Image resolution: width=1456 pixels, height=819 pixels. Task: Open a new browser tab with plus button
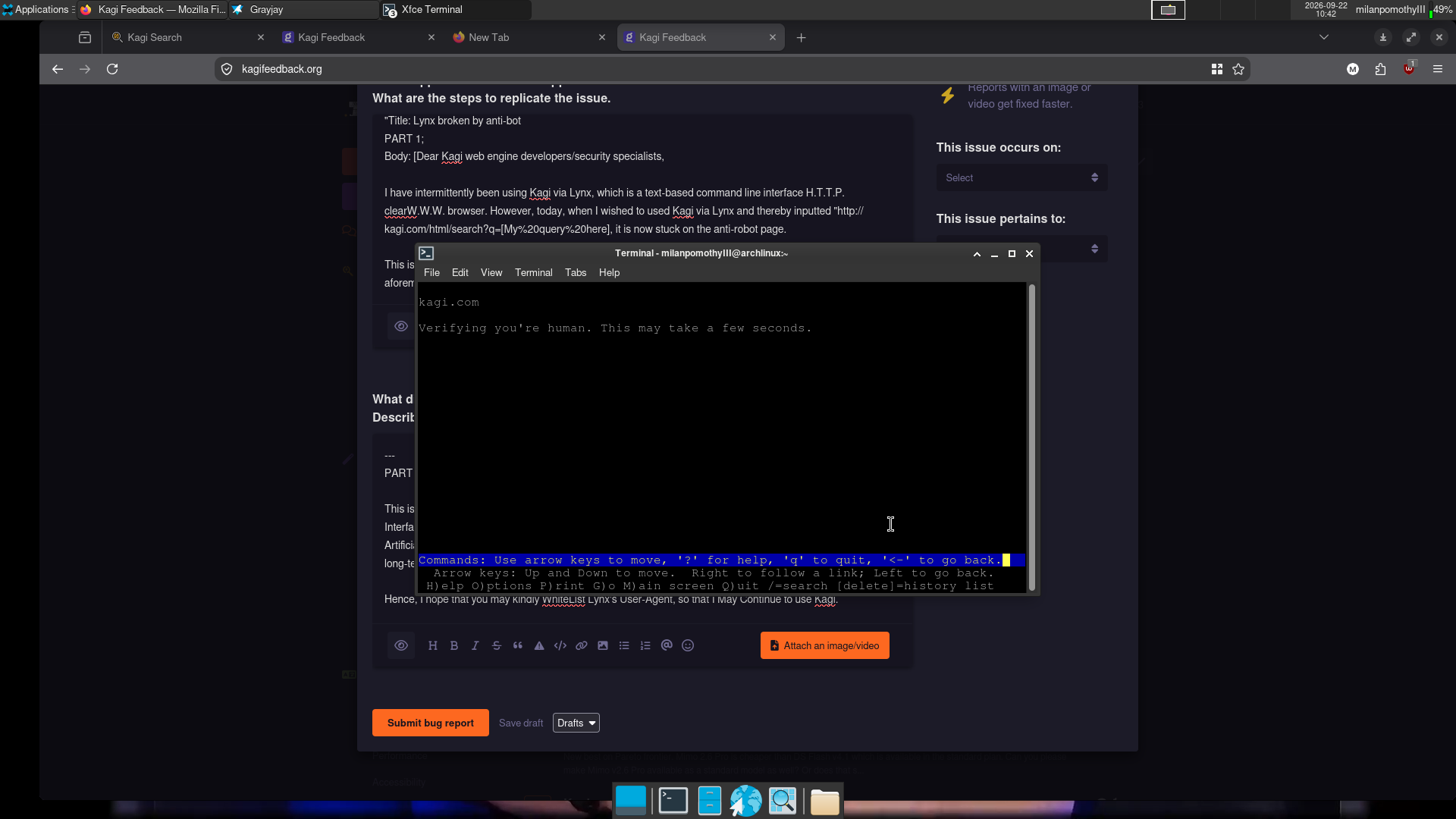coord(802,37)
